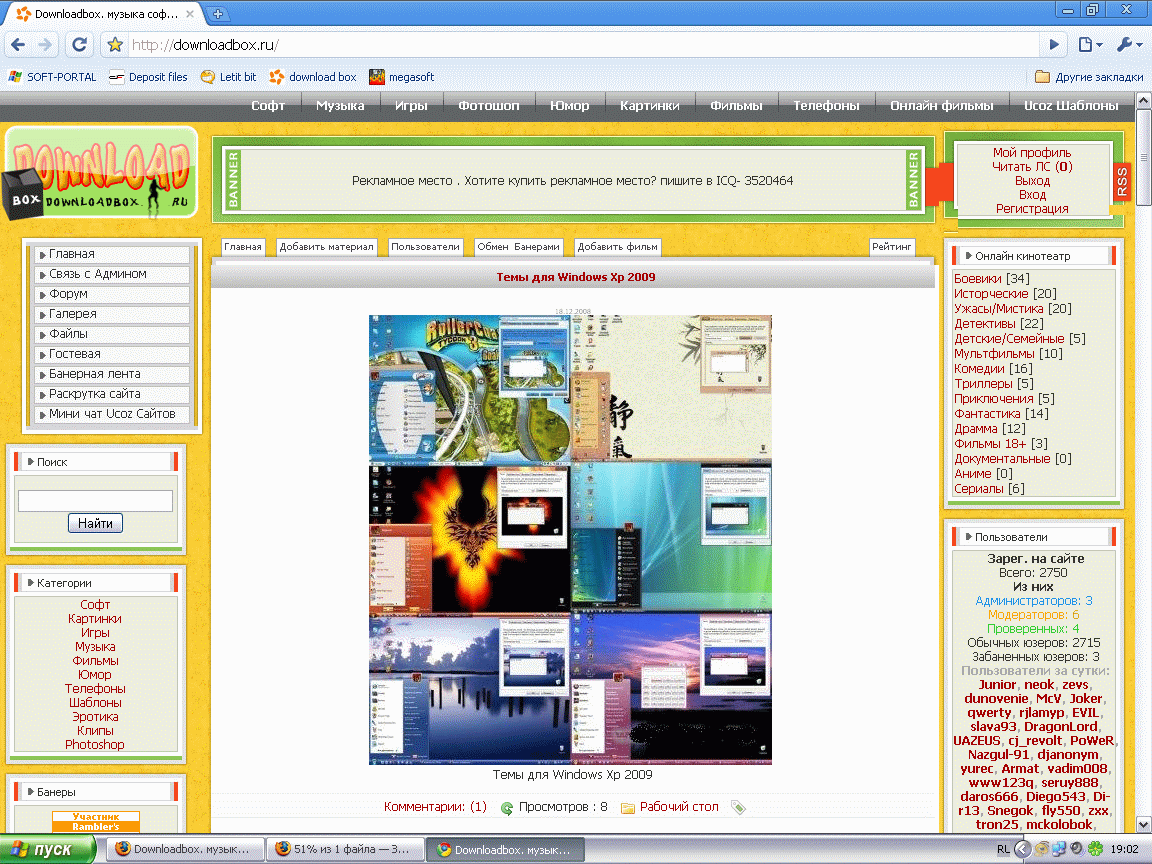Open Мой профиль link

(1032, 153)
